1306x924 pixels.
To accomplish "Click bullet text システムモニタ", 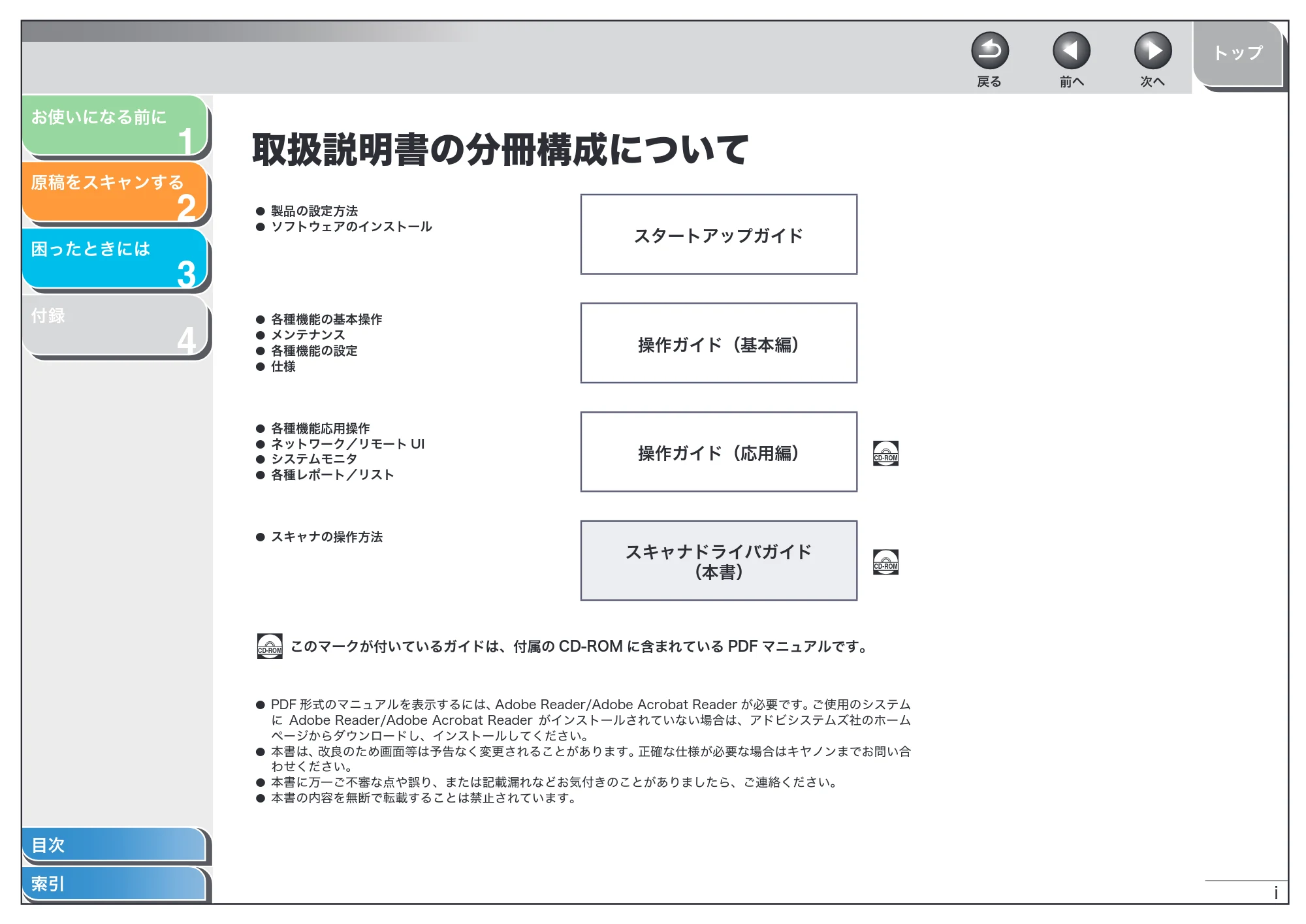I will [314, 459].
